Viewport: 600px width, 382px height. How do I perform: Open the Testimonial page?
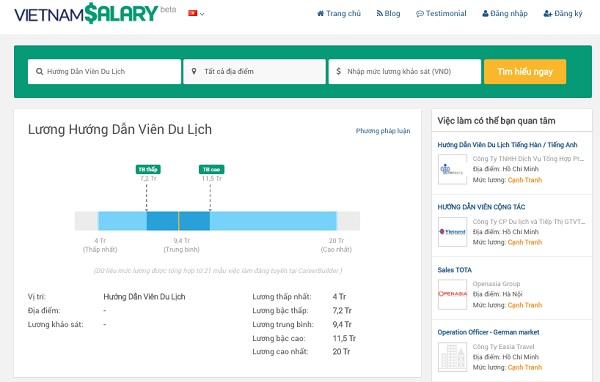[441, 13]
